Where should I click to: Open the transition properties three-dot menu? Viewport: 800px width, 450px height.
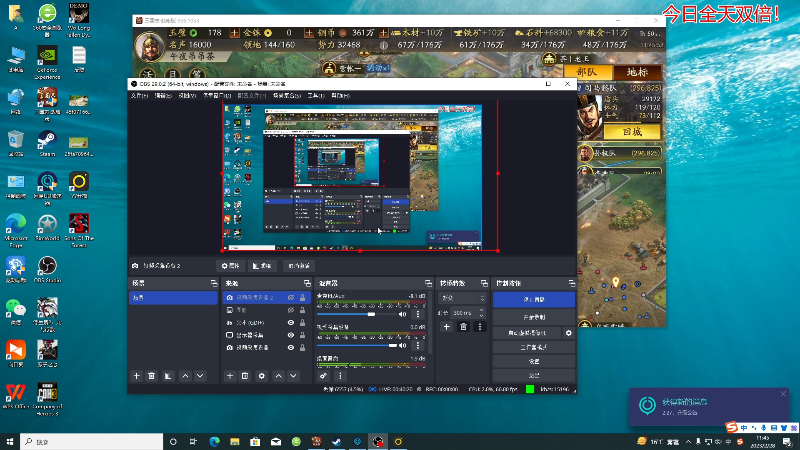[x=480, y=327]
